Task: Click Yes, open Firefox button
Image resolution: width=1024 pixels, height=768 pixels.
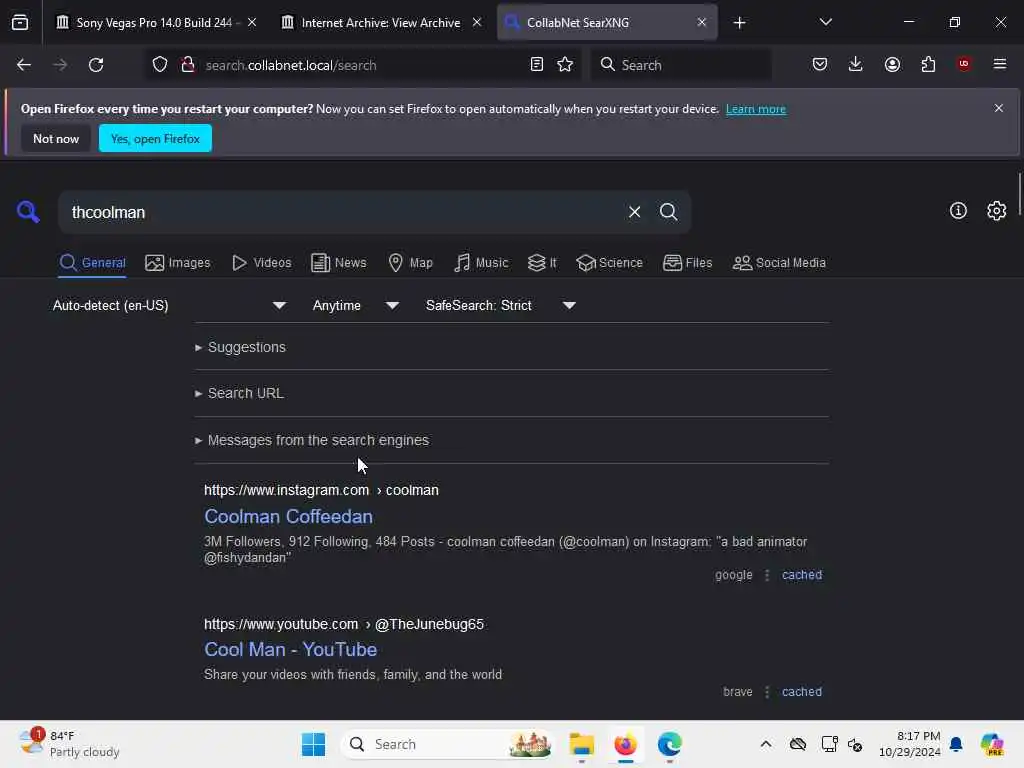Action: pyautogui.click(x=155, y=138)
